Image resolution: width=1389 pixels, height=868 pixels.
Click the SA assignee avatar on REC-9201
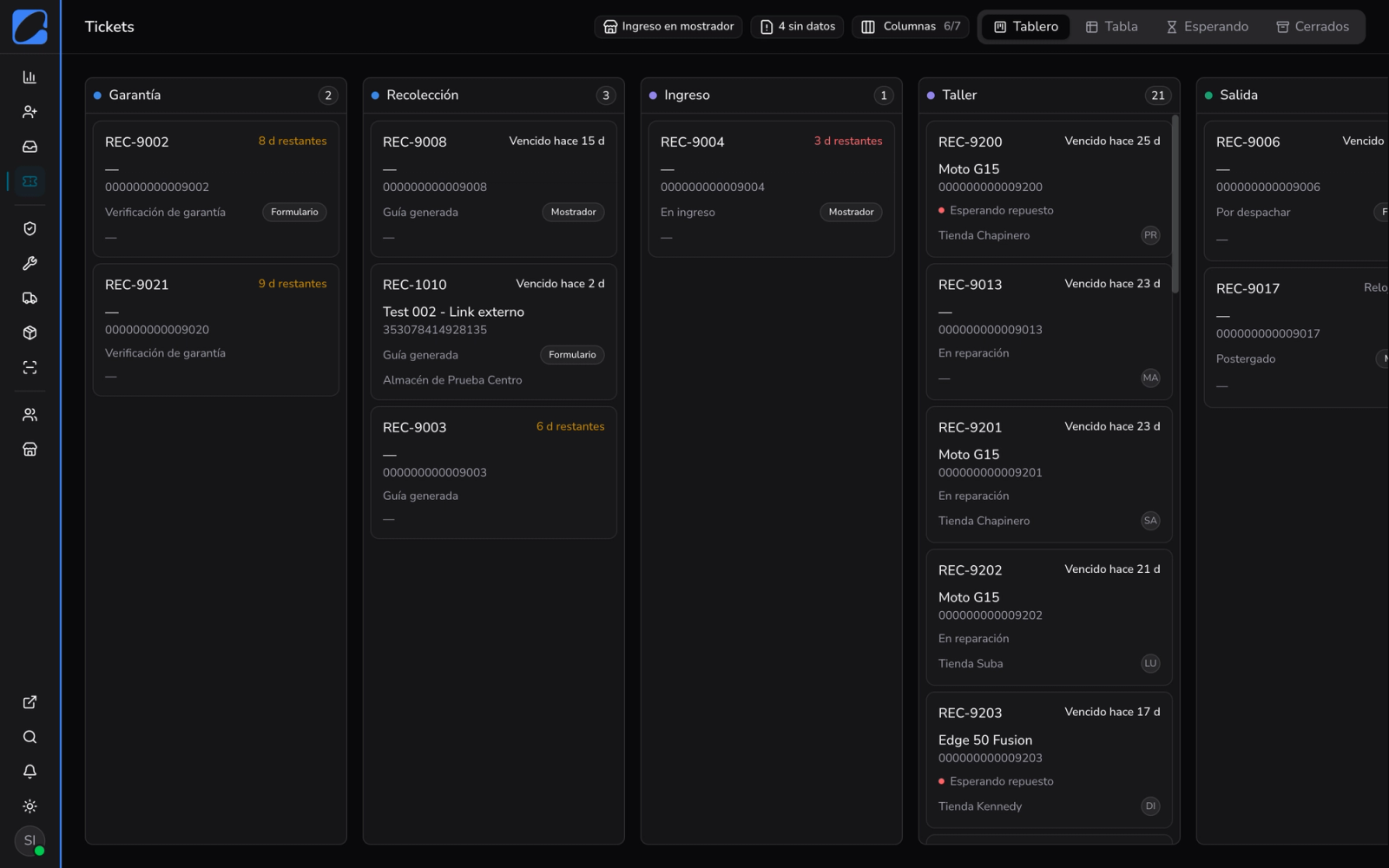pyautogui.click(x=1150, y=521)
